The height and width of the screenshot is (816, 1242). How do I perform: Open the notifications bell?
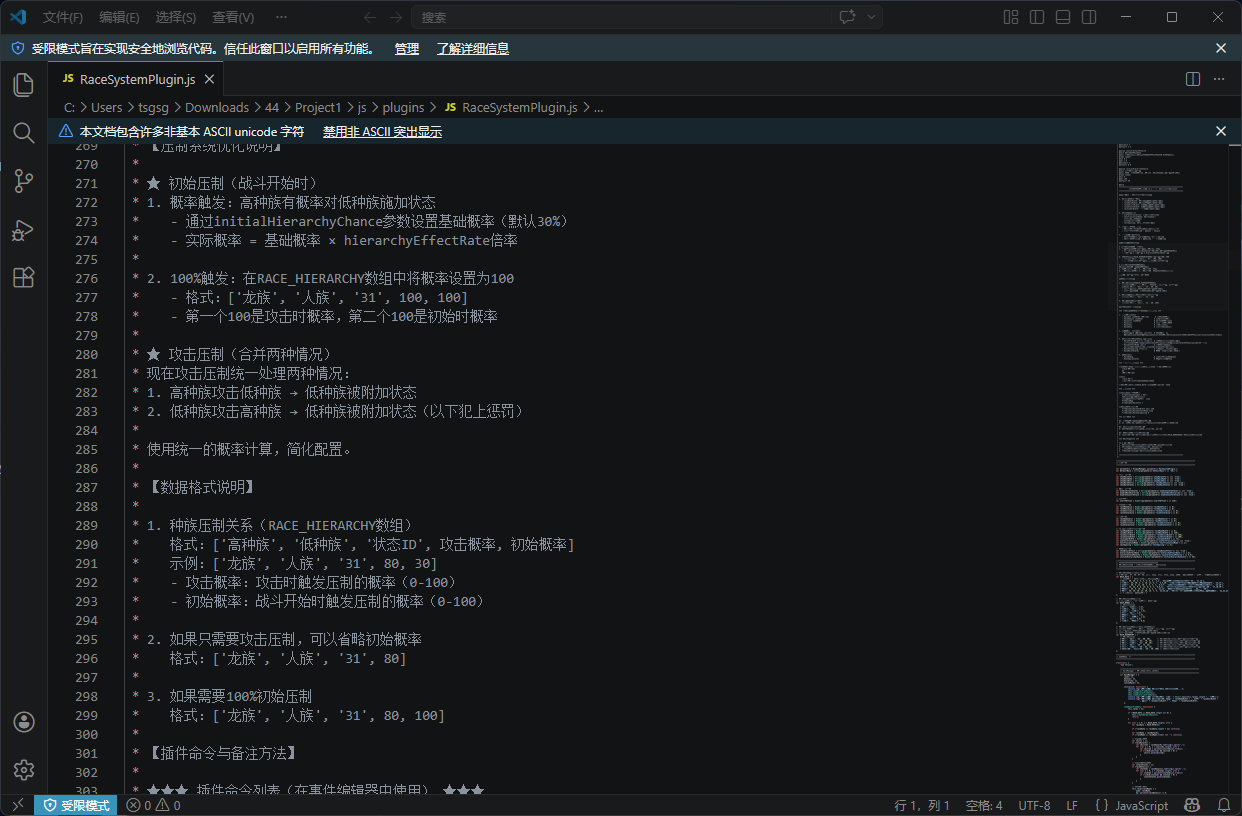pos(1223,805)
